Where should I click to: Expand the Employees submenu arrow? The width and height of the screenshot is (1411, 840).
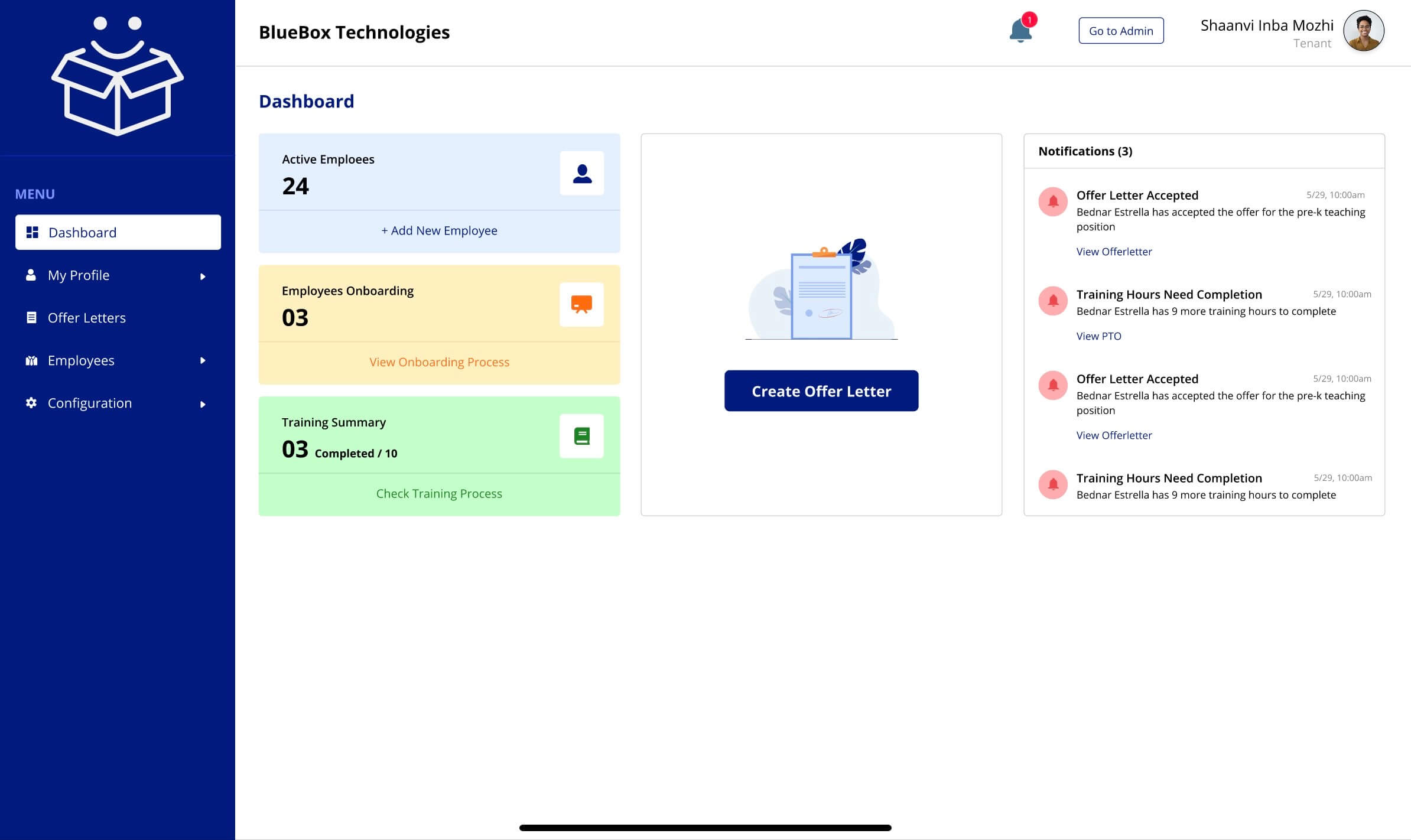click(x=203, y=360)
